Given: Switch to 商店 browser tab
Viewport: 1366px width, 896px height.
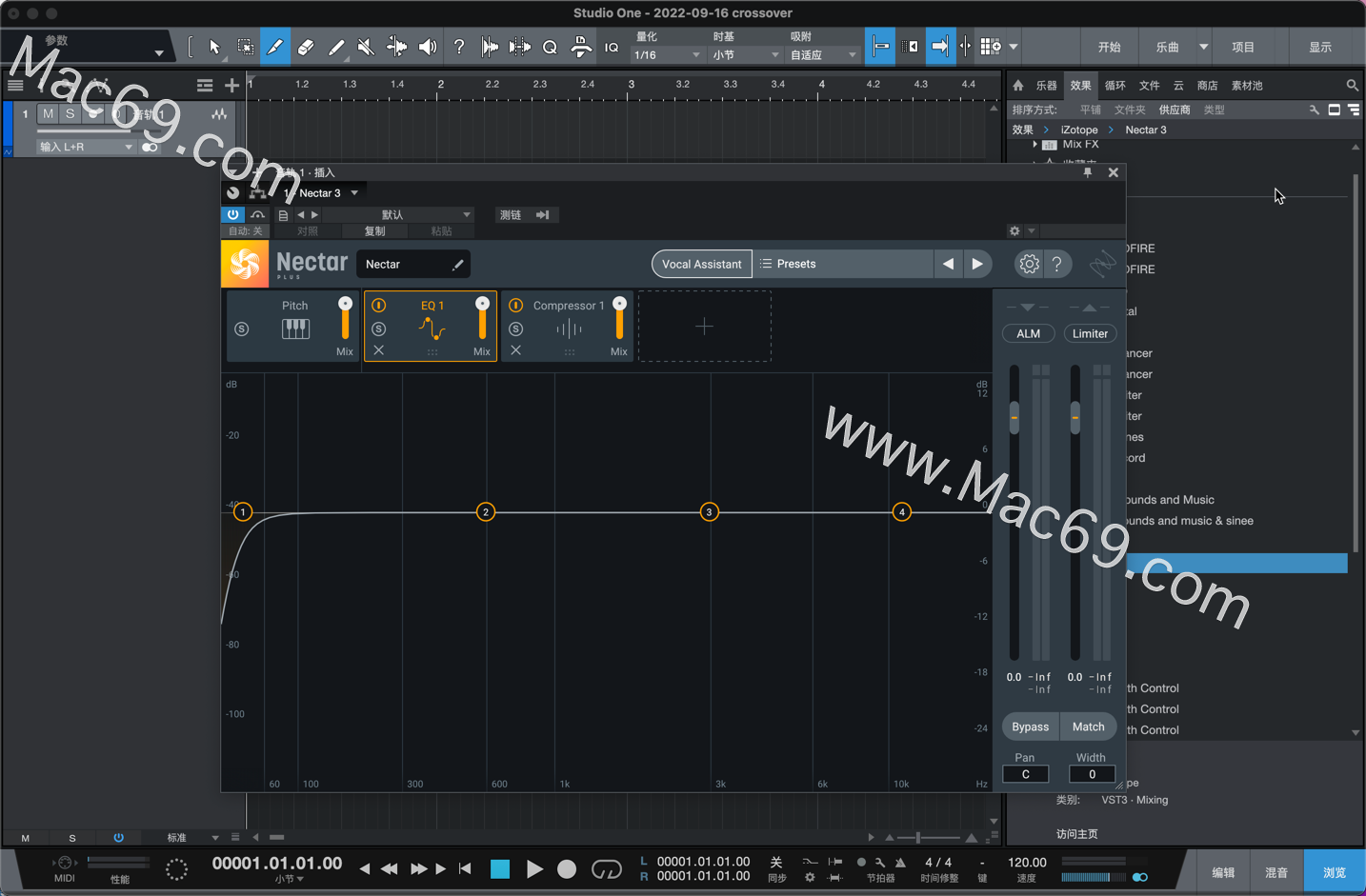Looking at the screenshot, I should (x=1207, y=85).
